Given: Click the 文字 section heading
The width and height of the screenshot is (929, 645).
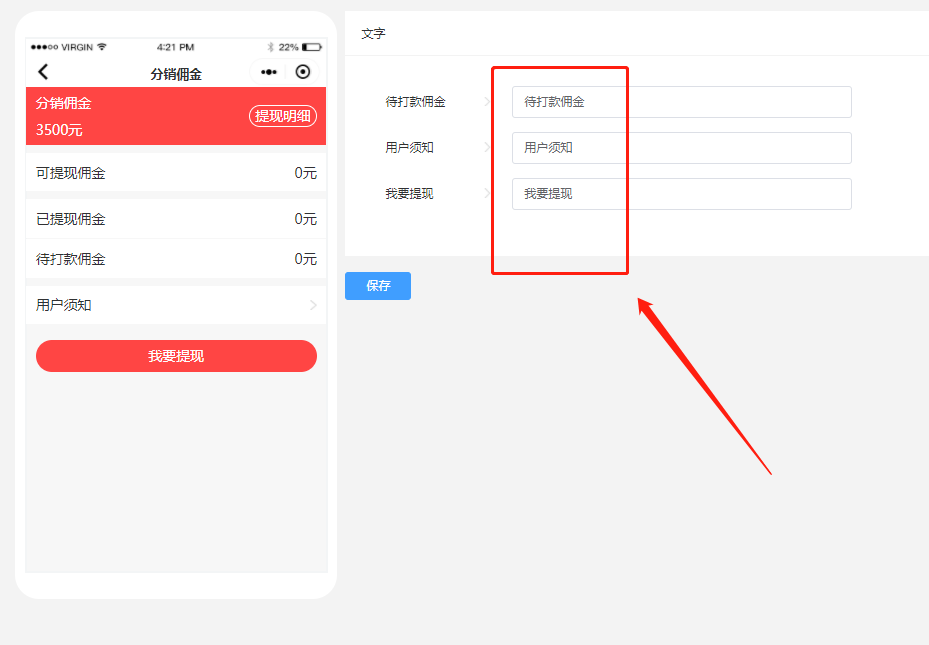Looking at the screenshot, I should pos(373,34).
